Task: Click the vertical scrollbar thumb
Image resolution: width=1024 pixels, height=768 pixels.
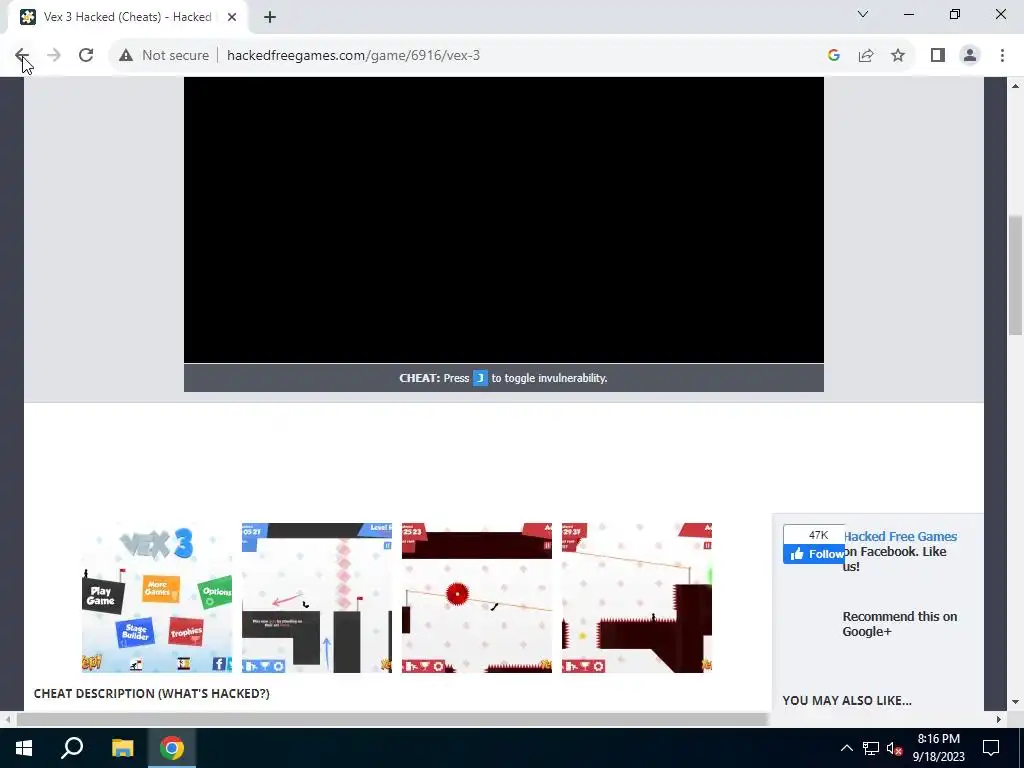Action: [1016, 274]
